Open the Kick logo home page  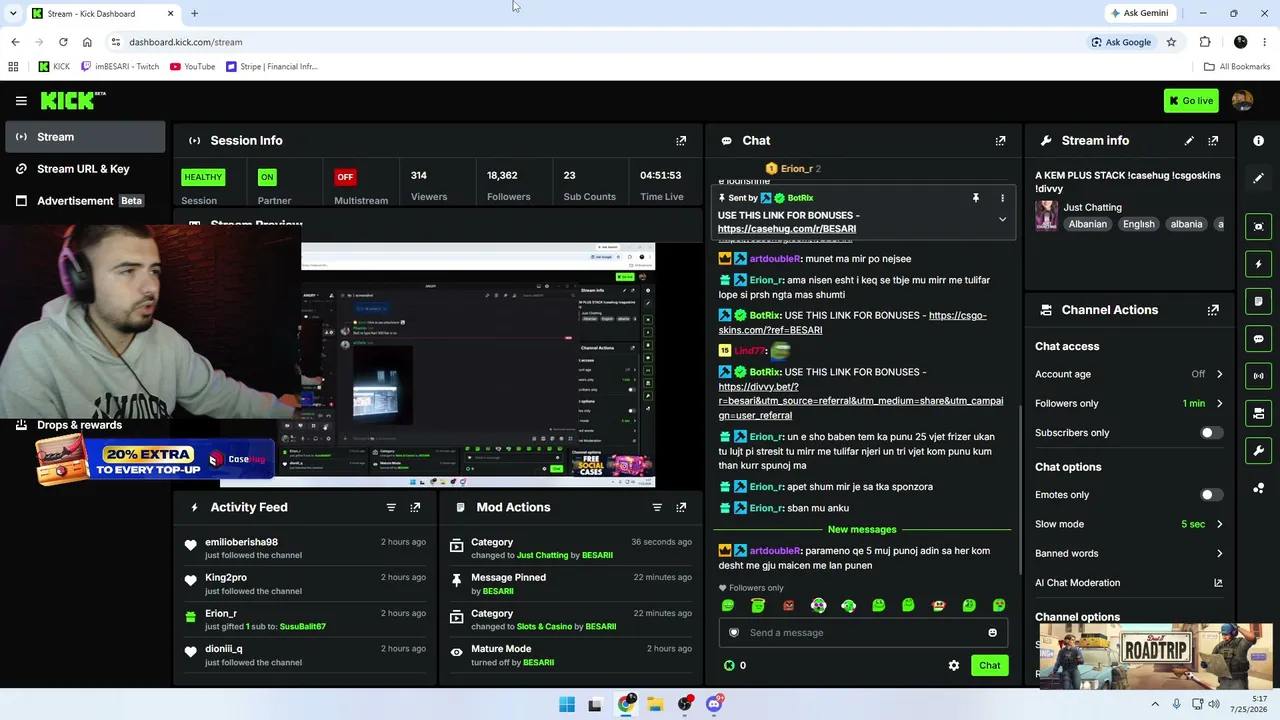[x=73, y=100]
